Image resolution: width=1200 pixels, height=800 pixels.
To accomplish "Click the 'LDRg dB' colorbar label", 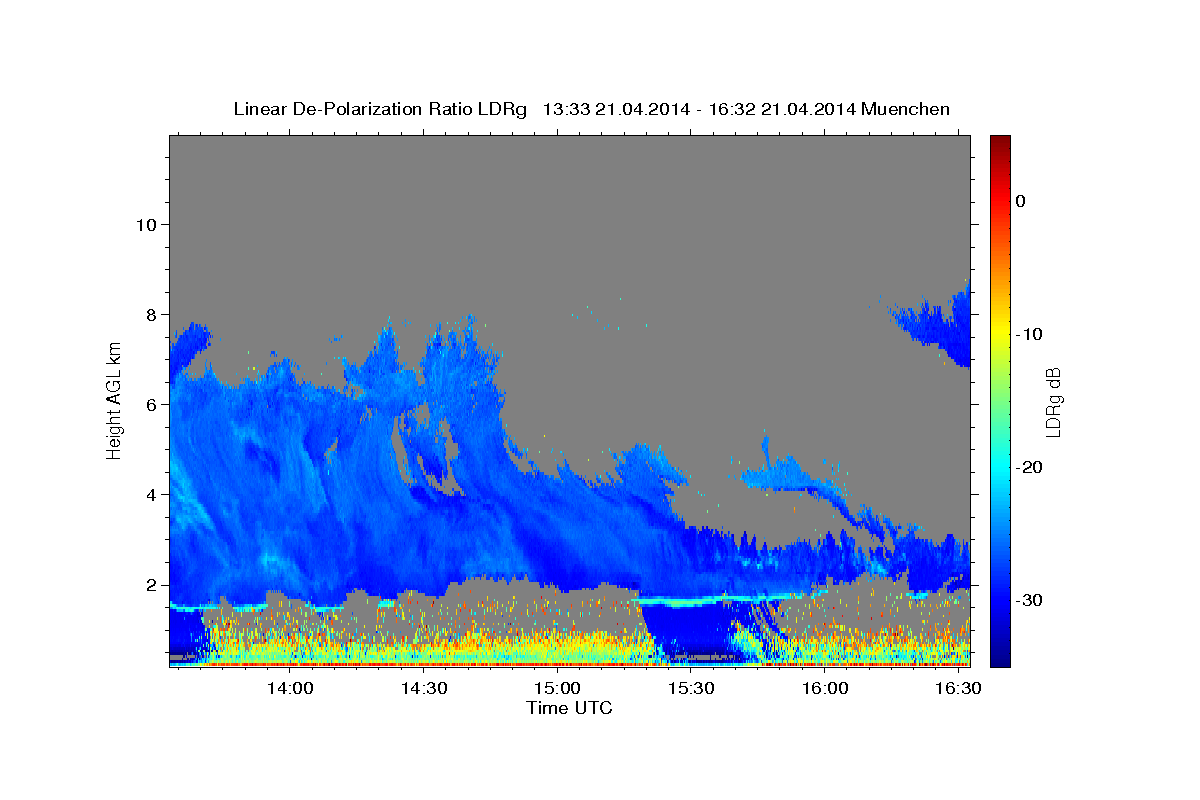I will 1053,403.
